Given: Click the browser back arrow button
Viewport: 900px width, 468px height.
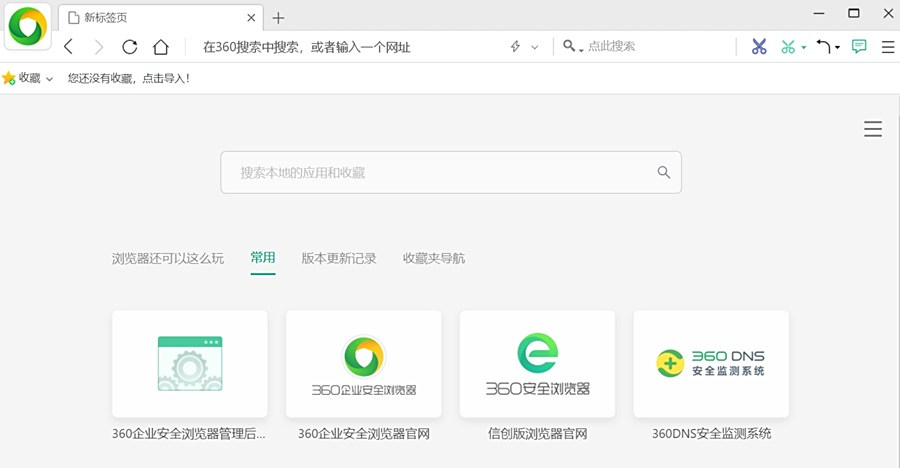Looking at the screenshot, I should pyautogui.click(x=69, y=47).
